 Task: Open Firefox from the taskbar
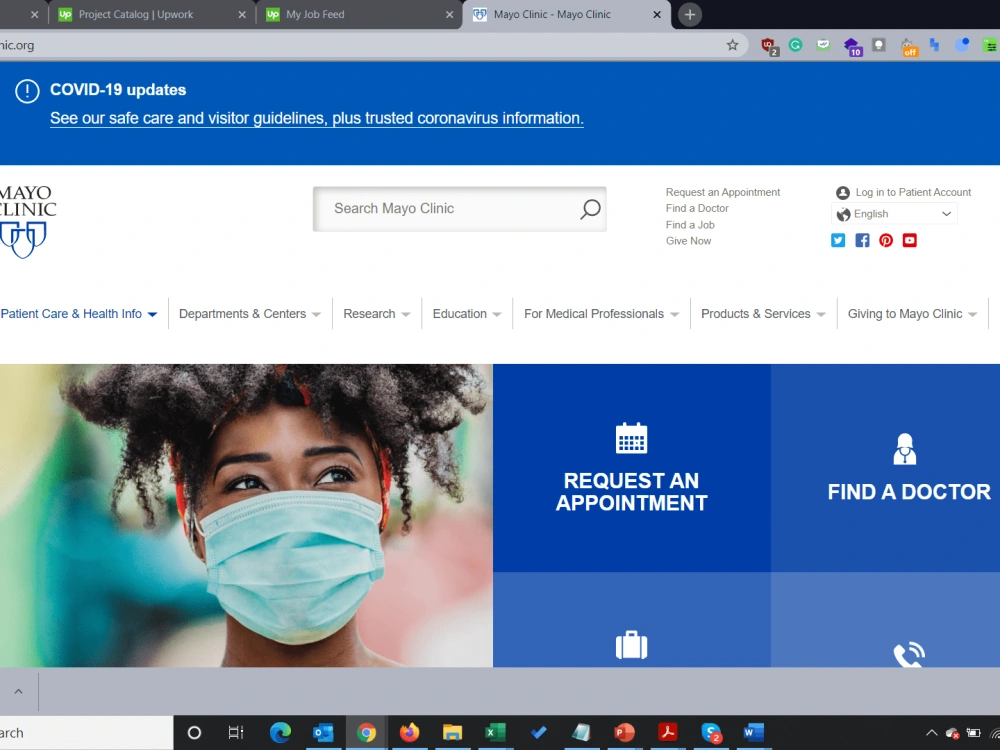[409, 732]
